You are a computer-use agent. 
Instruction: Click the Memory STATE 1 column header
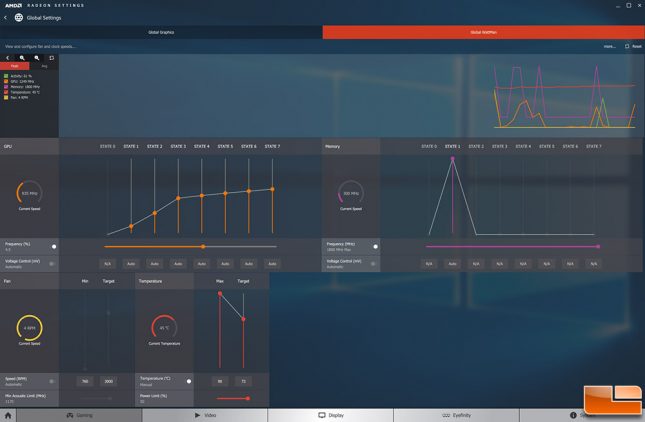(x=452, y=146)
